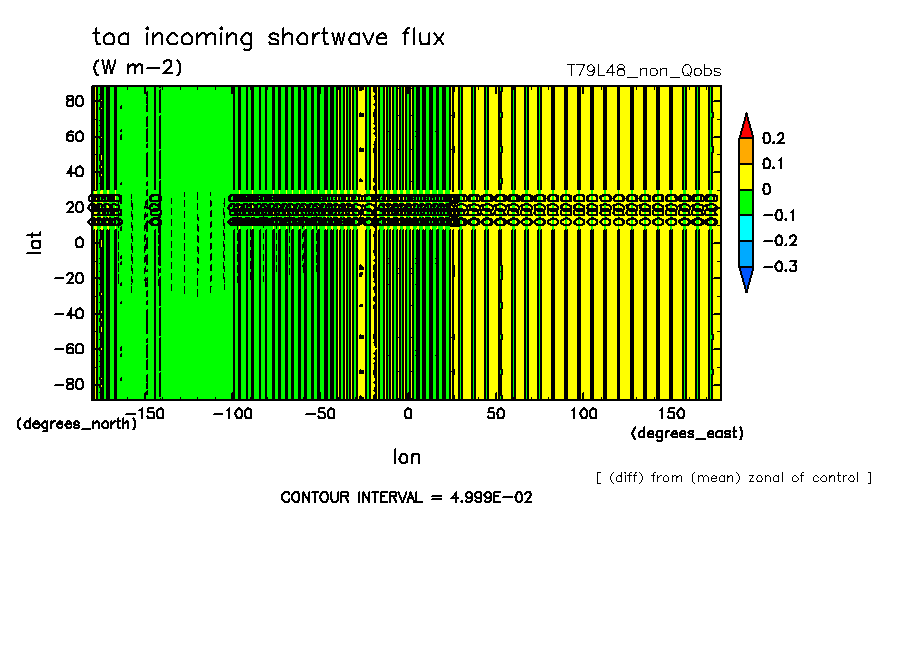
Task: Select the orange colorbar segment
Action: click(745, 150)
